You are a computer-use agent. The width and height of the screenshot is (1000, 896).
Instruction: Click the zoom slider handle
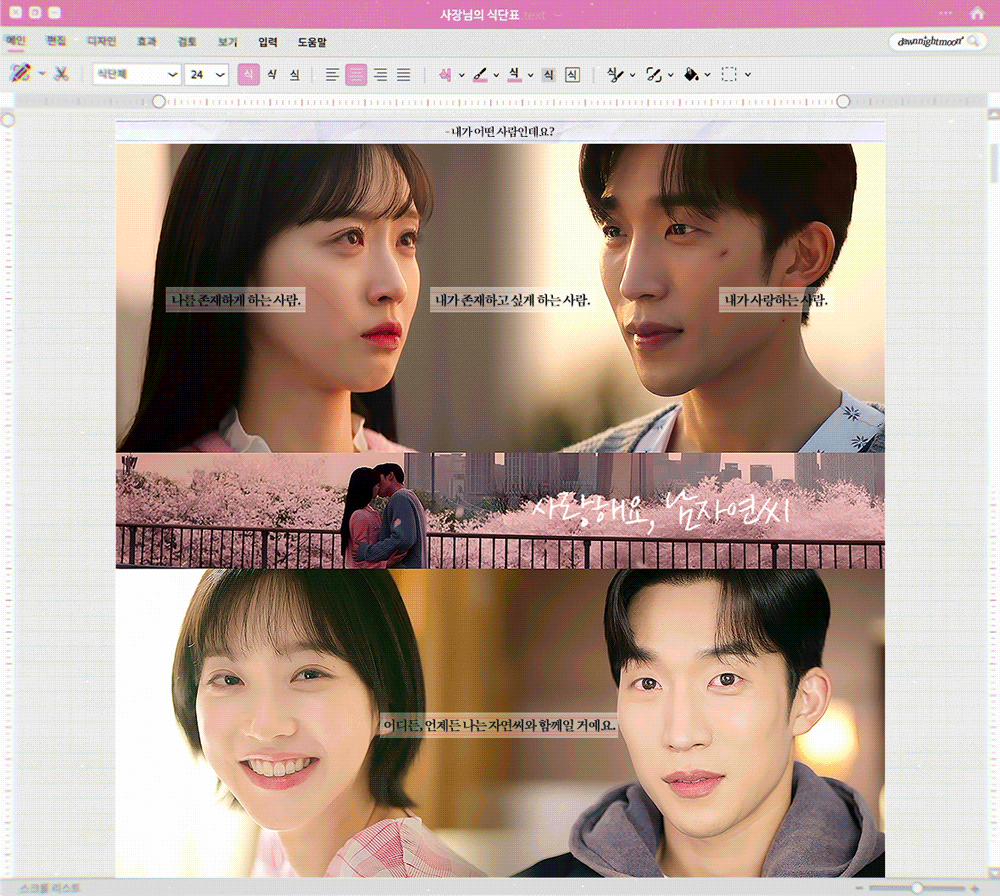click(x=917, y=888)
